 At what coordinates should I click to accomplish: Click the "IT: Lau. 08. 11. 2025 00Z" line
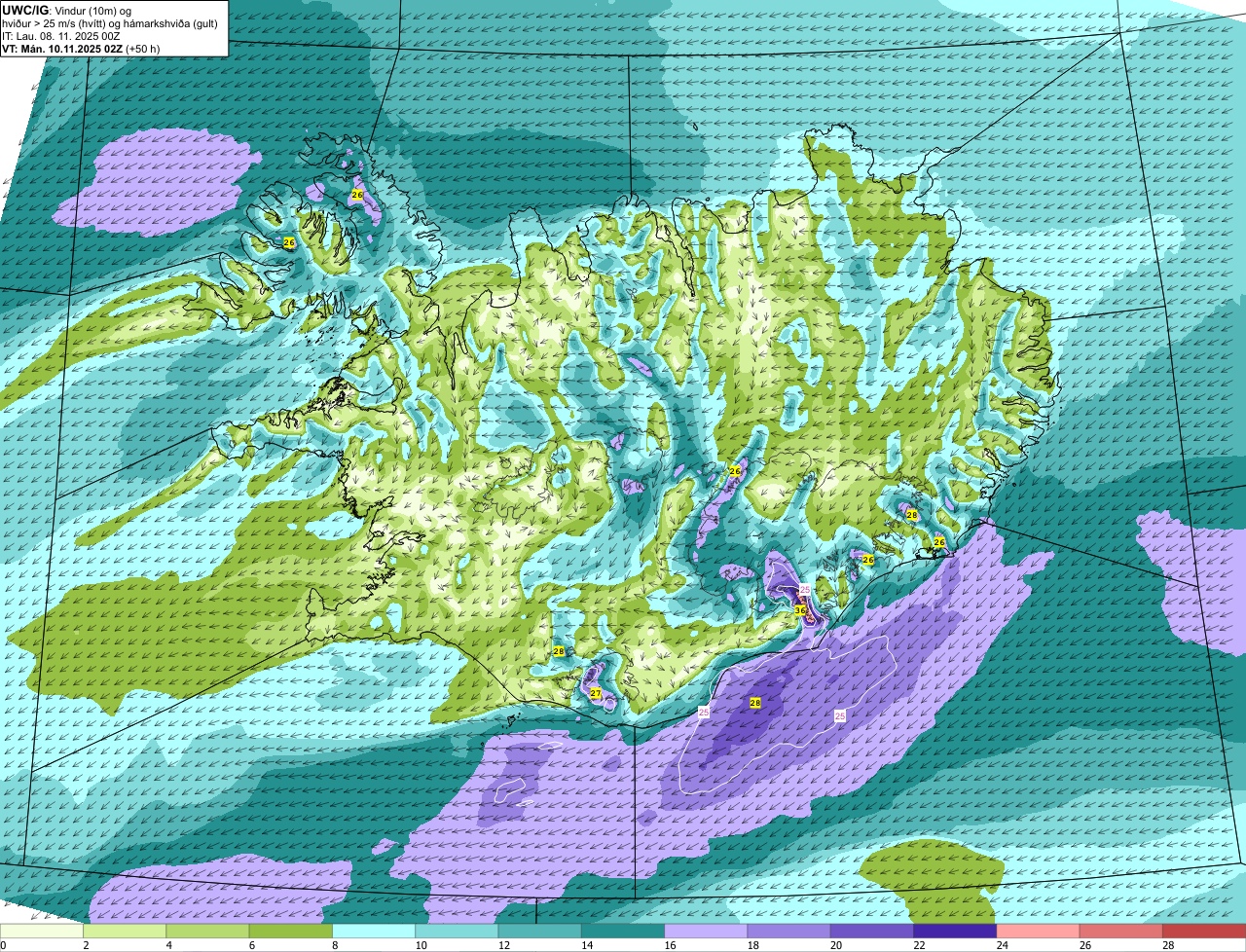[x=61, y=36]
